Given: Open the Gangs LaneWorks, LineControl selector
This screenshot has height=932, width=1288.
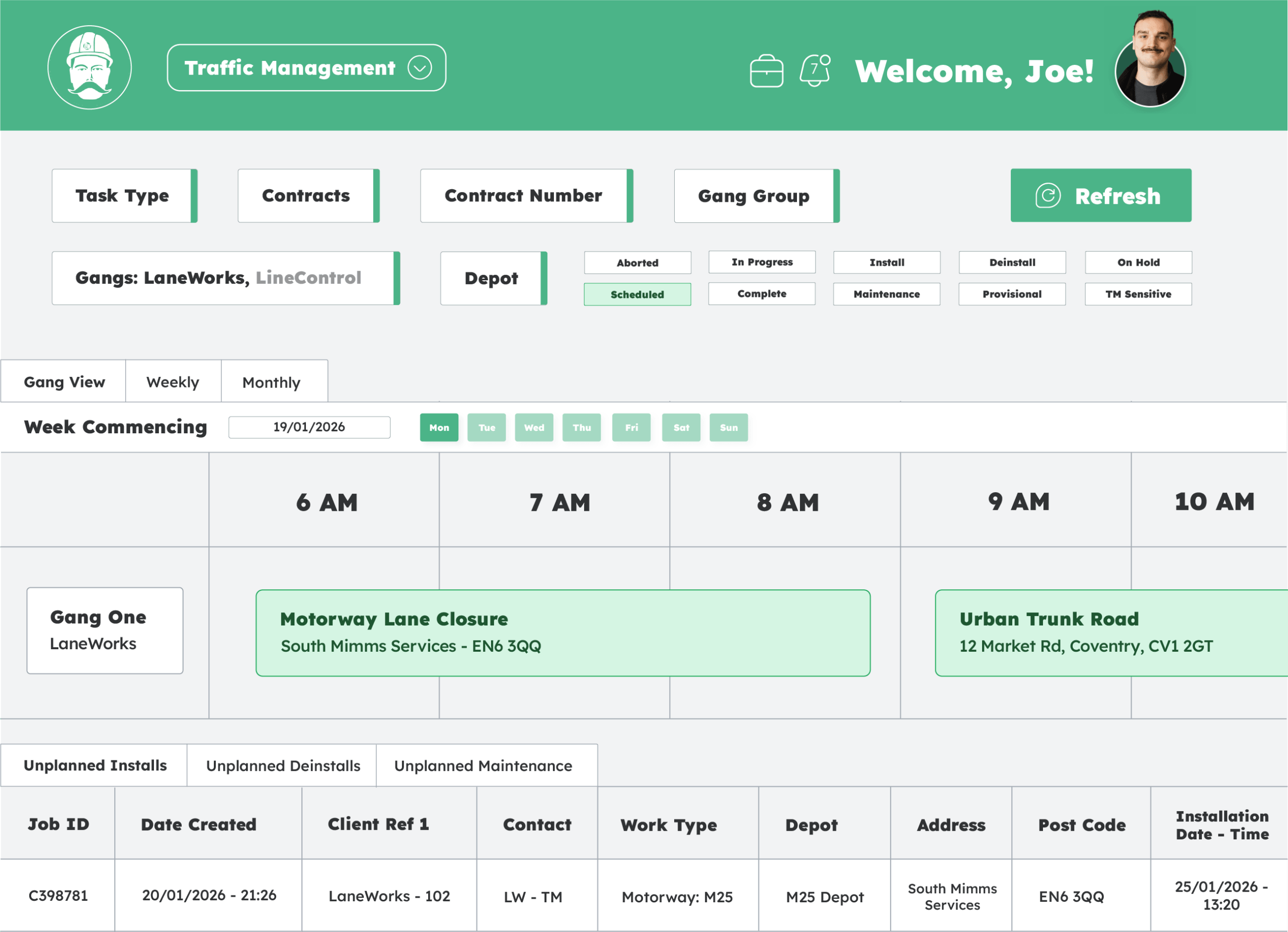Looking at the screenshot, I should tap(226, 278).
